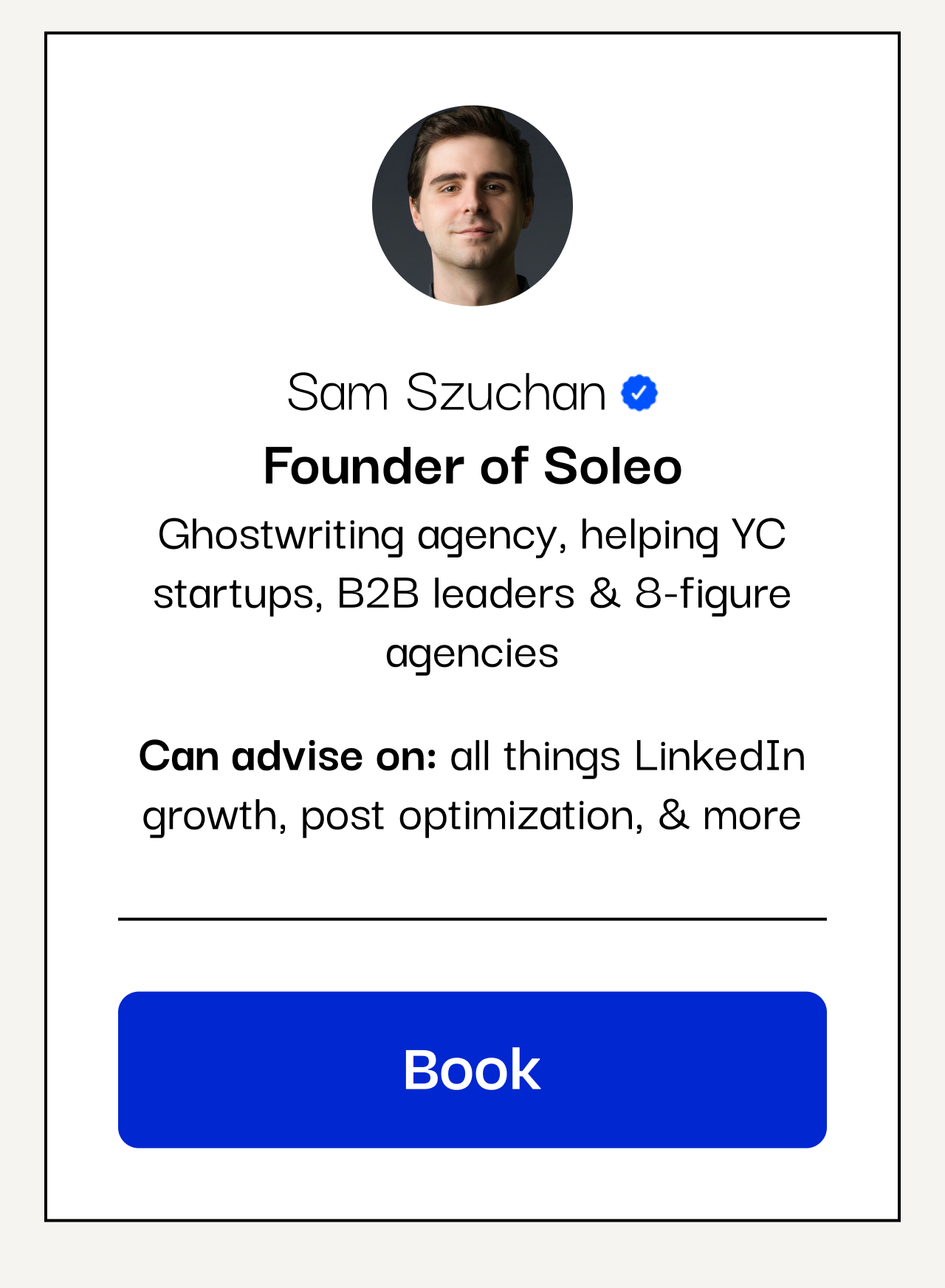
Task: Click the all things LinkedIn text
Action: pyautogui.click(x=628, y=758)
